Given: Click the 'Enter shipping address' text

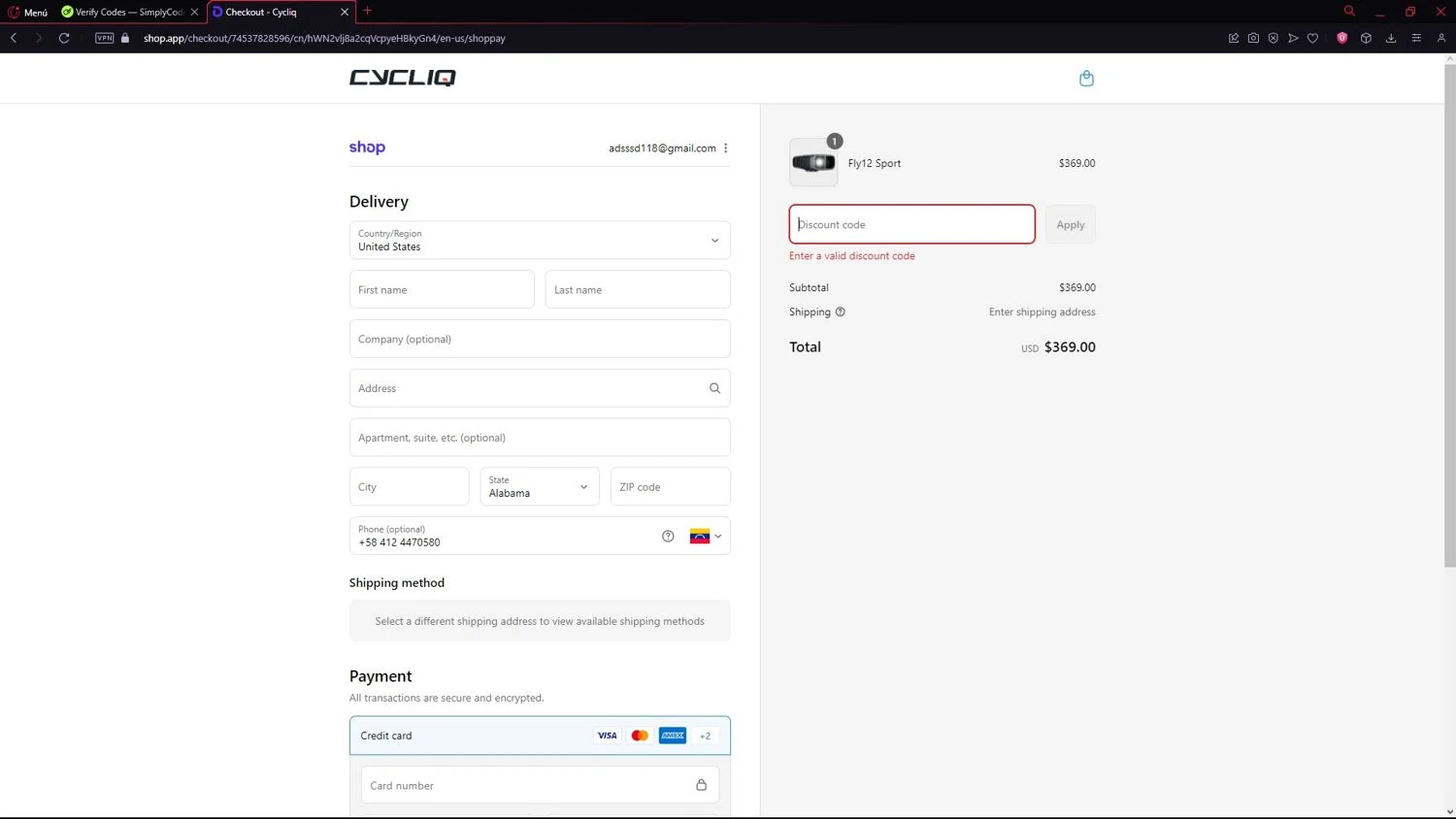Looking at the screenshot, I should click(1042, 312).
